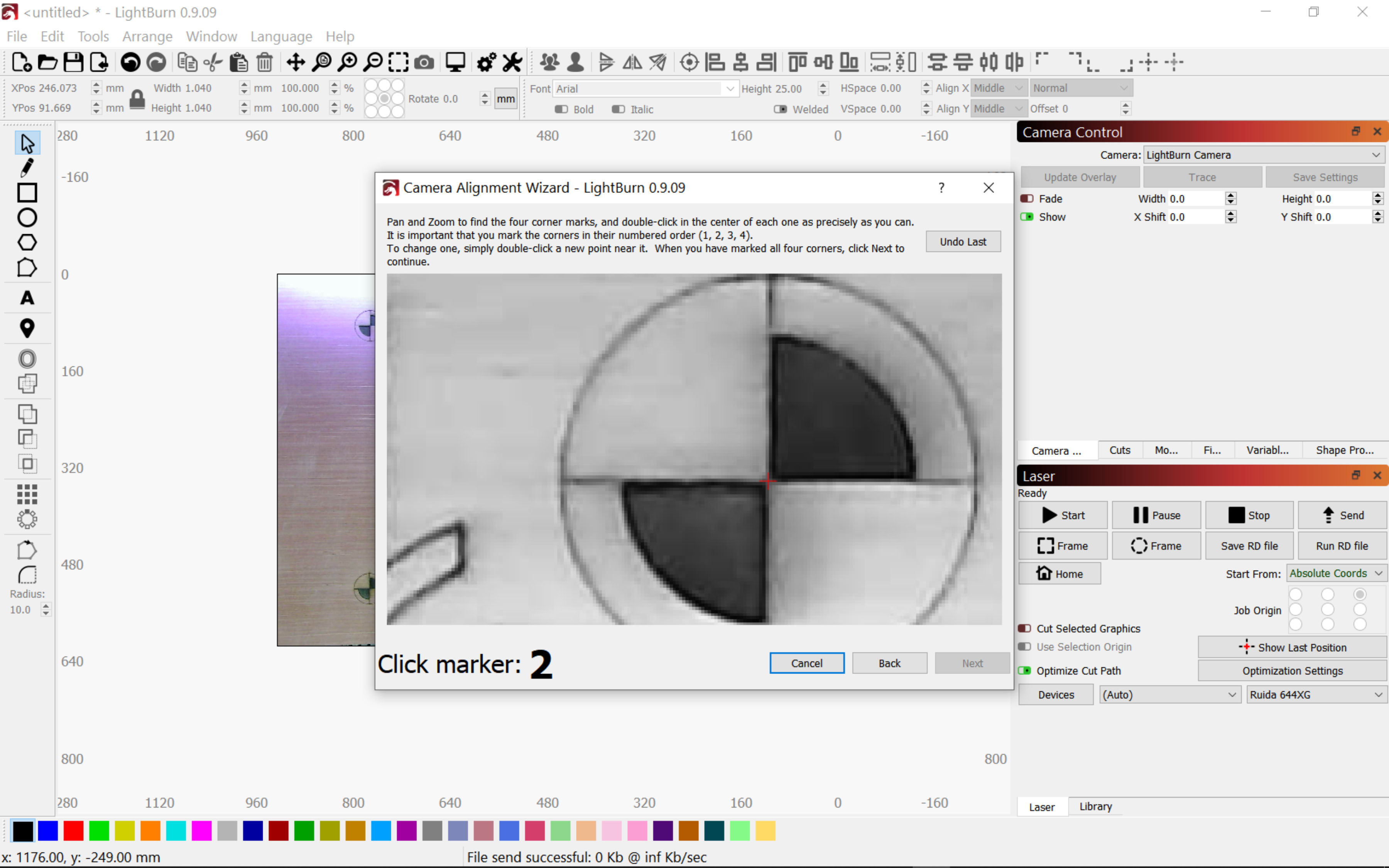Click the center of the alignment marker image

(x=767, y=481)
